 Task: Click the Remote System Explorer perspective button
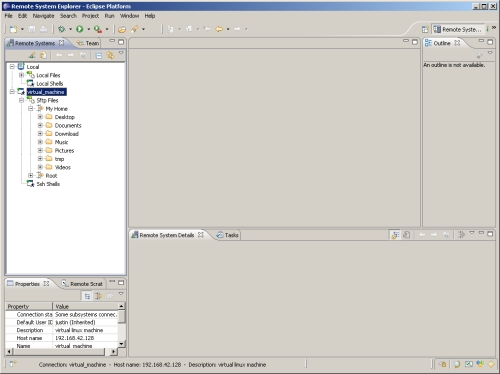[x=457, y=29]
